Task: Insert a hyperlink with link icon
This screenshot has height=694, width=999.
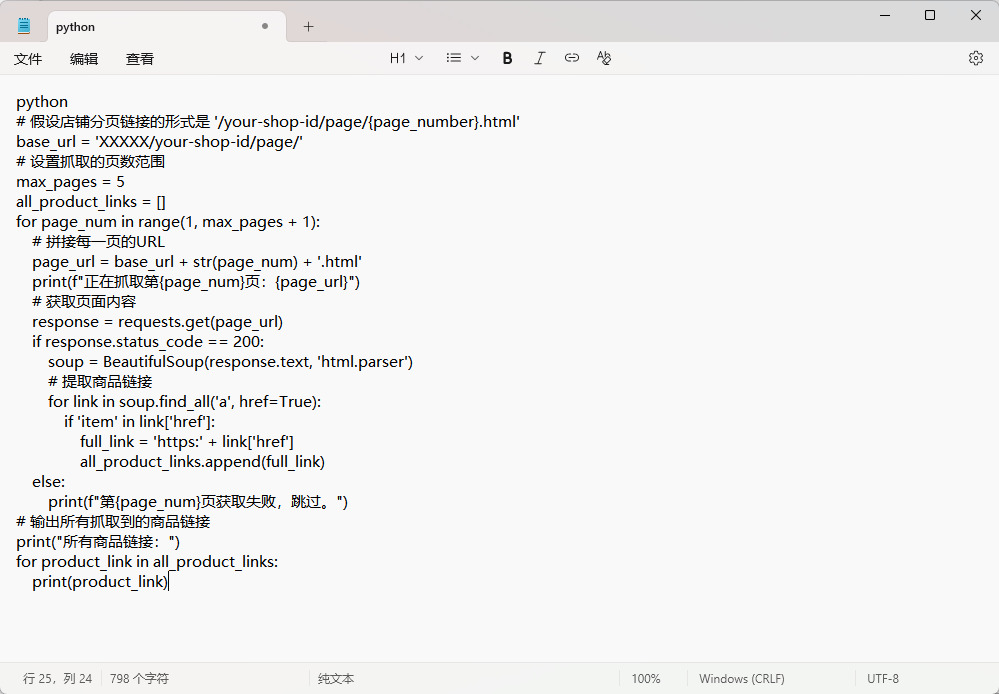Action: coord(571,58)
